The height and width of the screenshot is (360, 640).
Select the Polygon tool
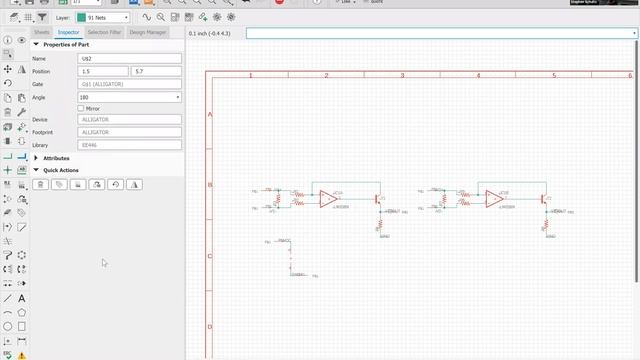pos(22,313)
